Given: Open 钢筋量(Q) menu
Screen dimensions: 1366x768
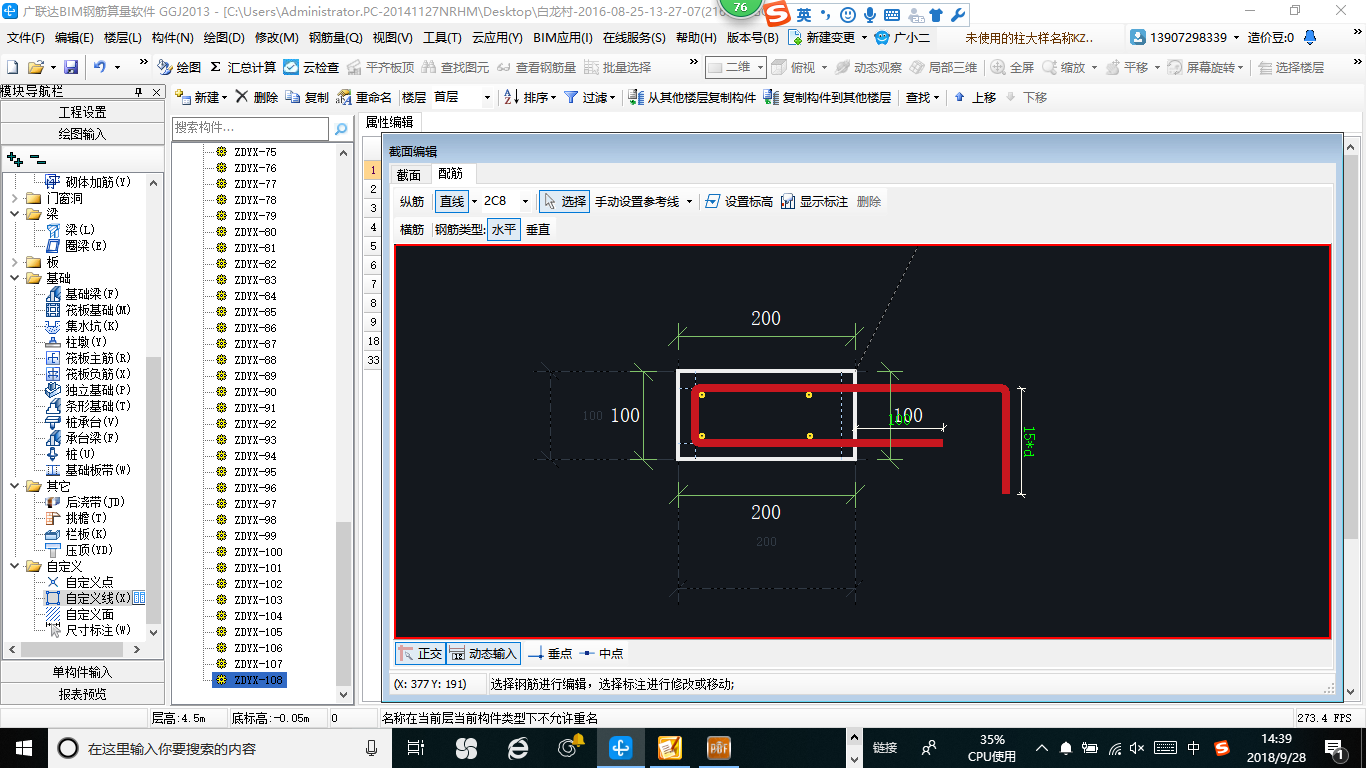Looking at the screenshot, I should tap(335, 38).
